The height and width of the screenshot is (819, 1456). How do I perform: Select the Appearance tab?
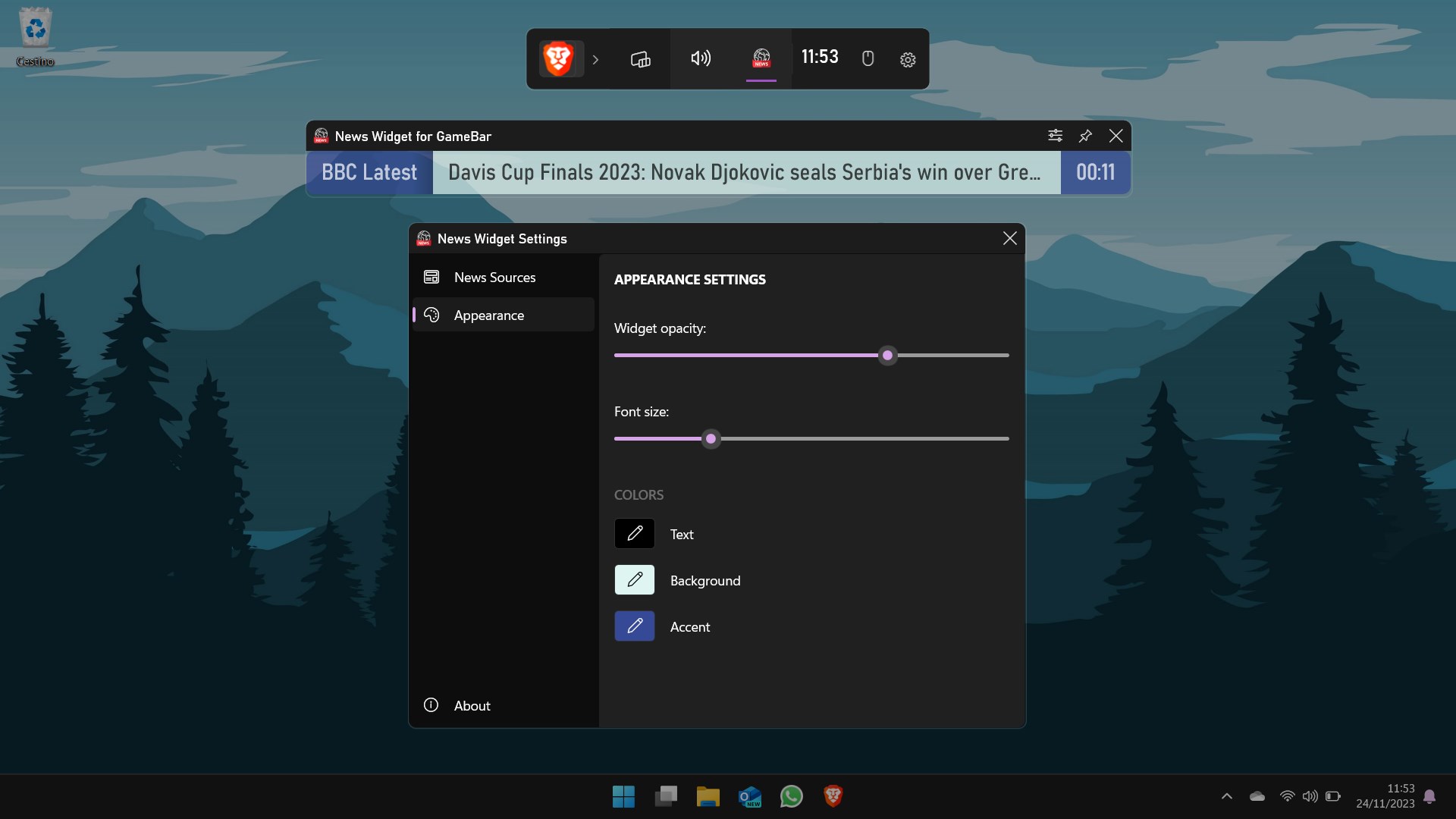489,315
